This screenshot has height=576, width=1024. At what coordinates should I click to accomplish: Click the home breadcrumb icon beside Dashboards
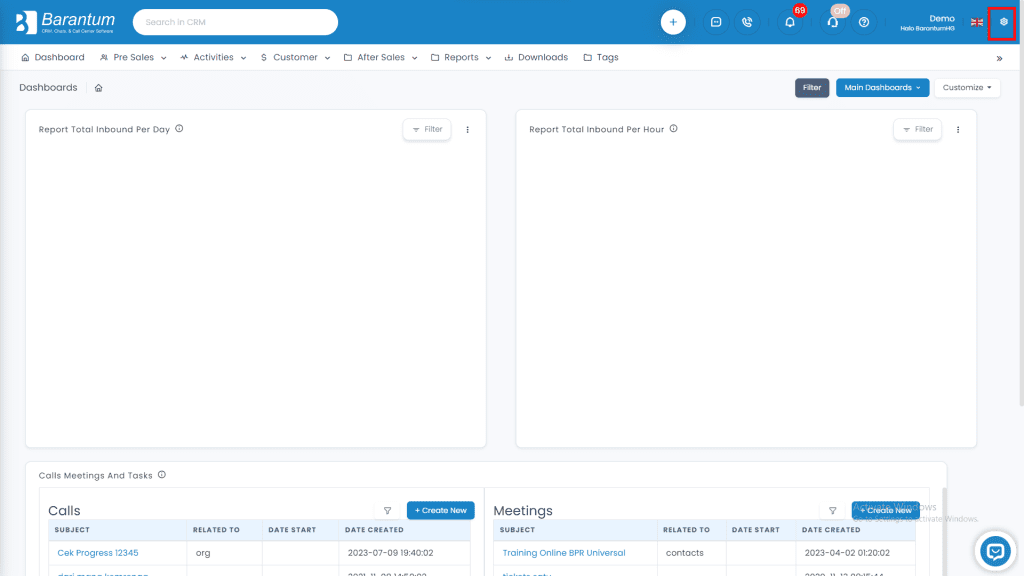[x=97, y=88]
